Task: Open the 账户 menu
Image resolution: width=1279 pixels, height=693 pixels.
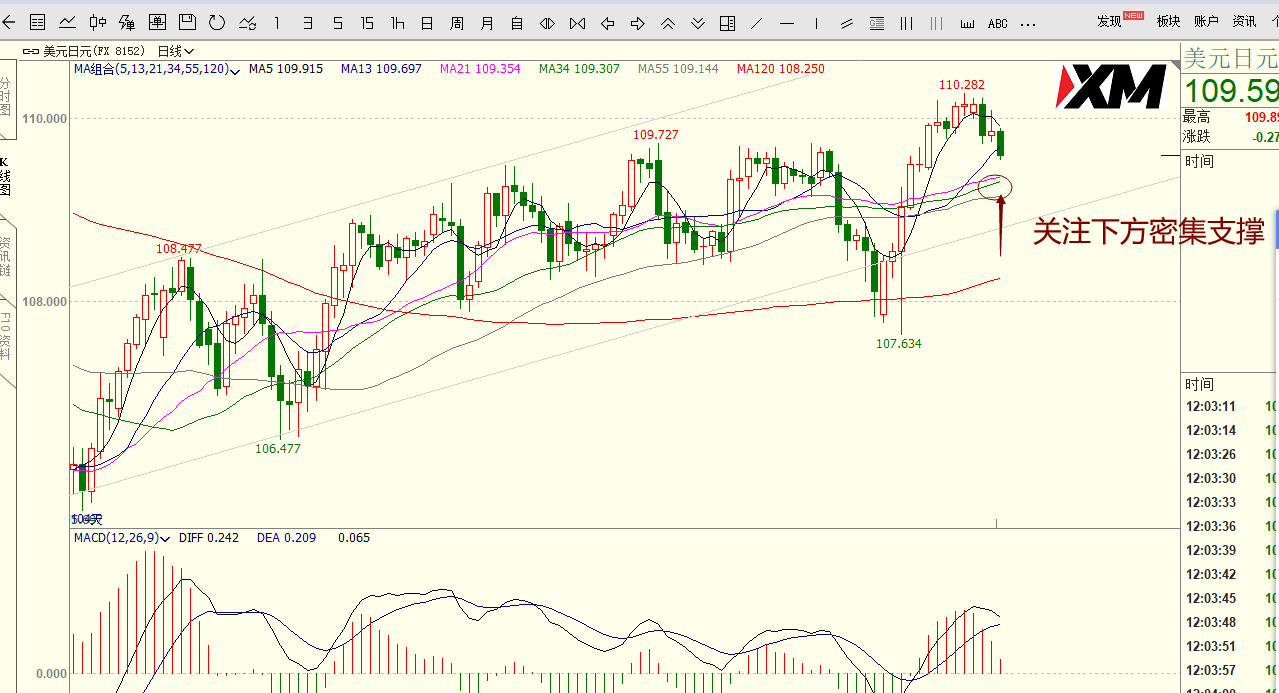Action: tap(1206, 21)
